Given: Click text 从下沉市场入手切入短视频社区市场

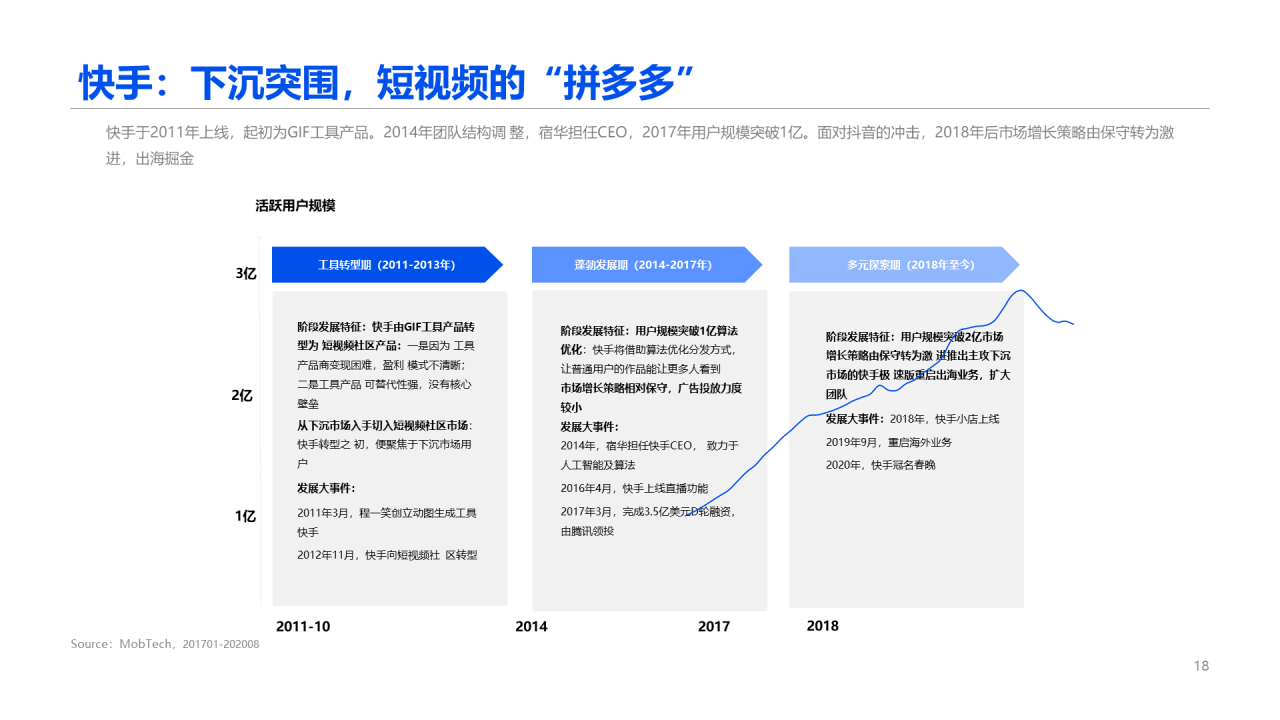Looking at the screenshot, I should tap(385, 425).
